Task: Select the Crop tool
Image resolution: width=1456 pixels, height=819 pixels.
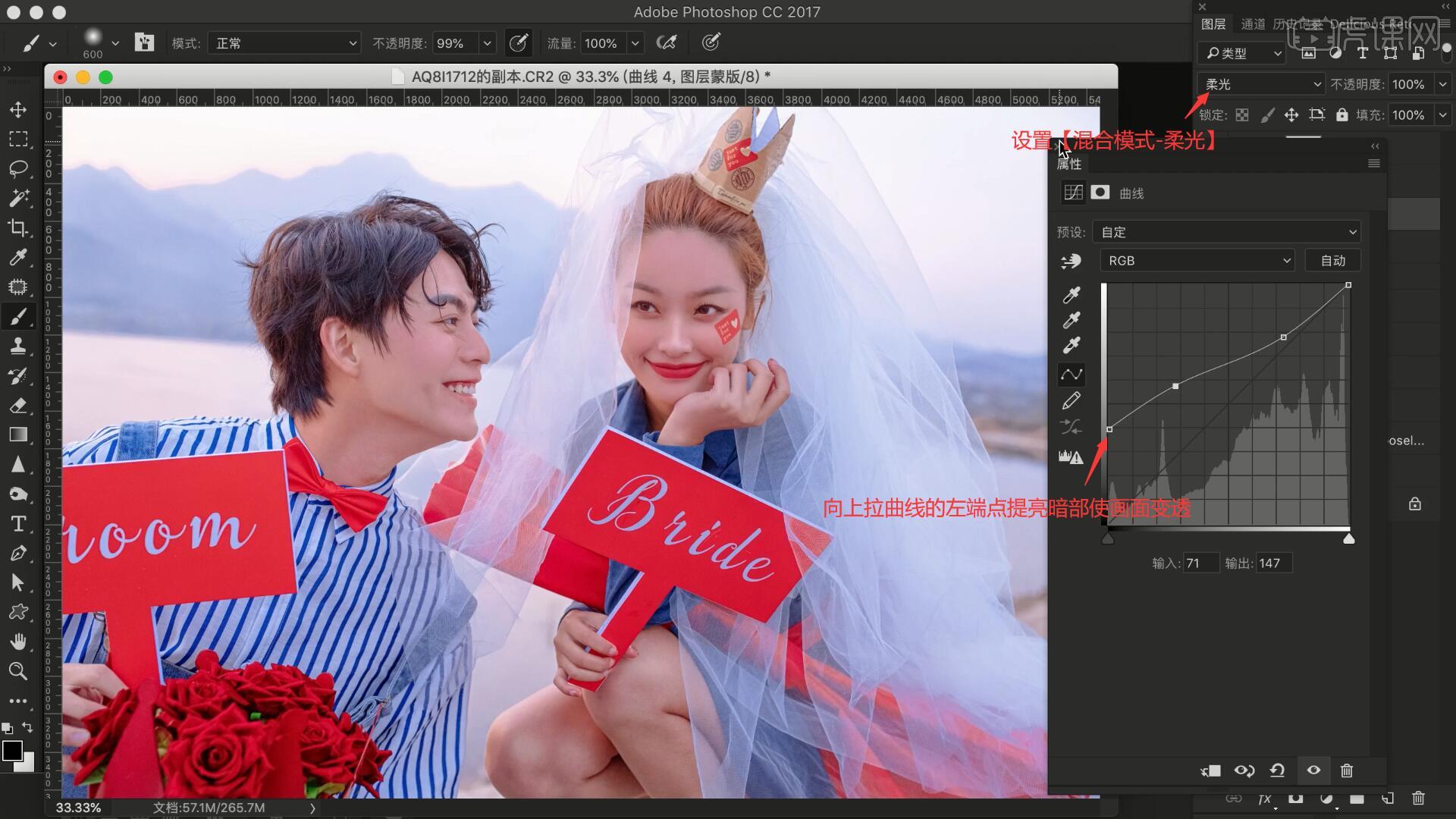Action: click(18, 227)
